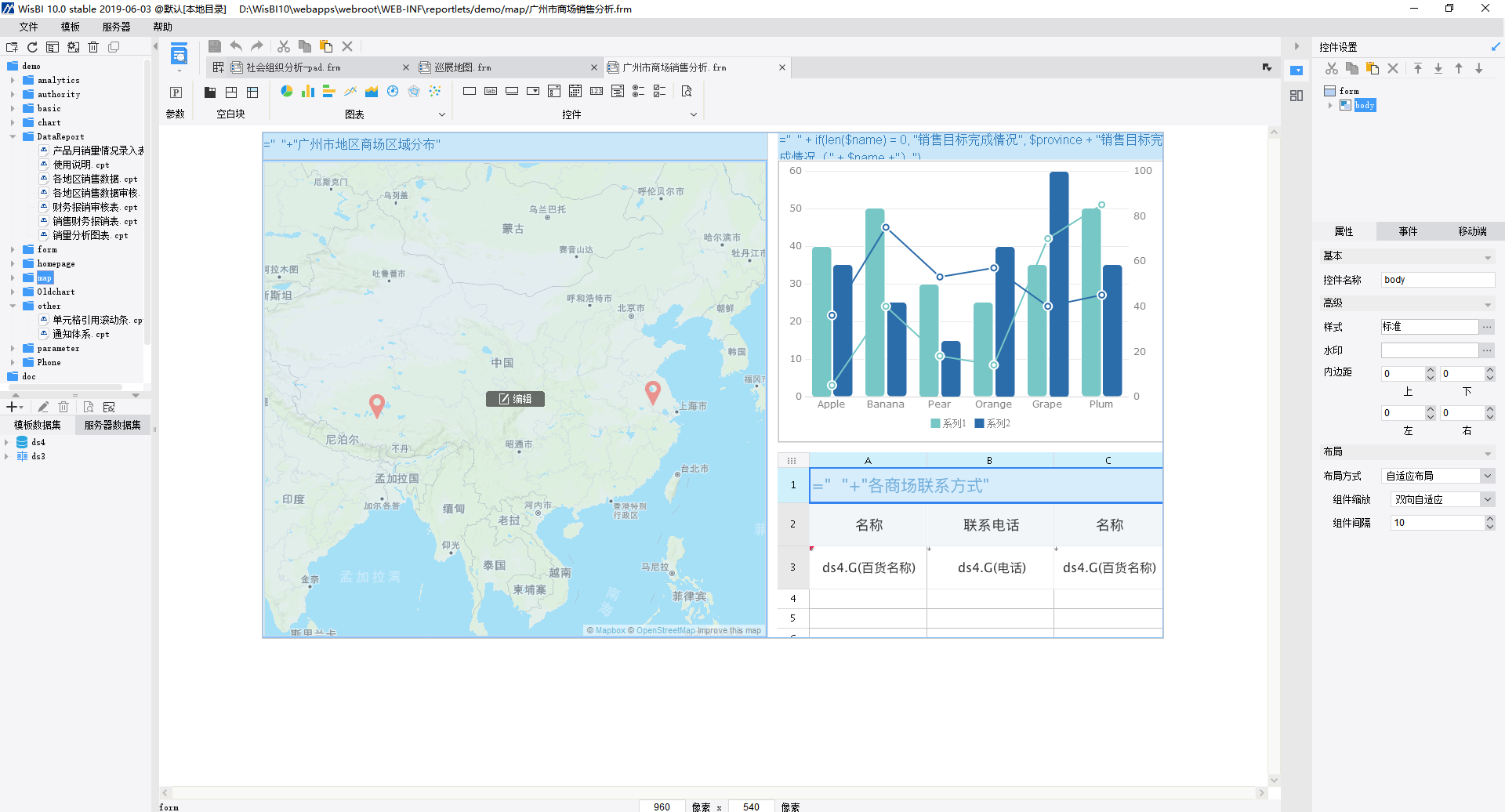Open the 布局方式 dropdown

(1487, 476)
